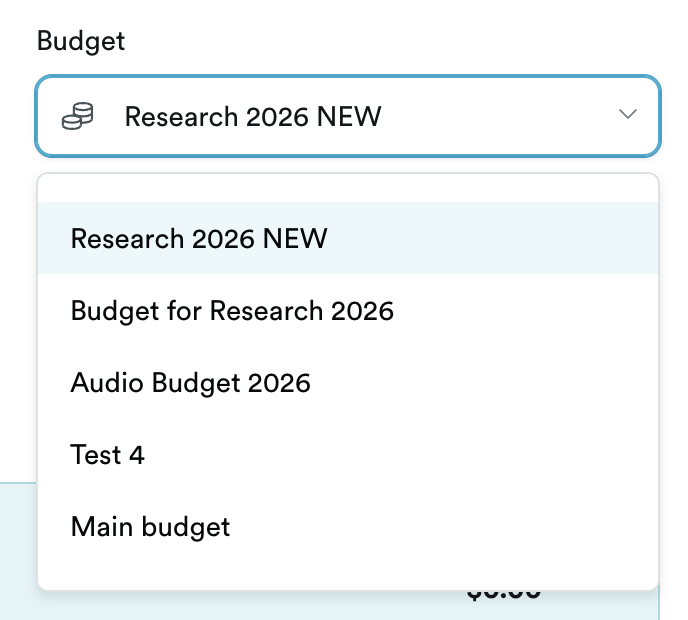Viewport: 688px width, 620px height.
Task: Click the coins icon in the Budget field
Action: [x=78, y=116]
